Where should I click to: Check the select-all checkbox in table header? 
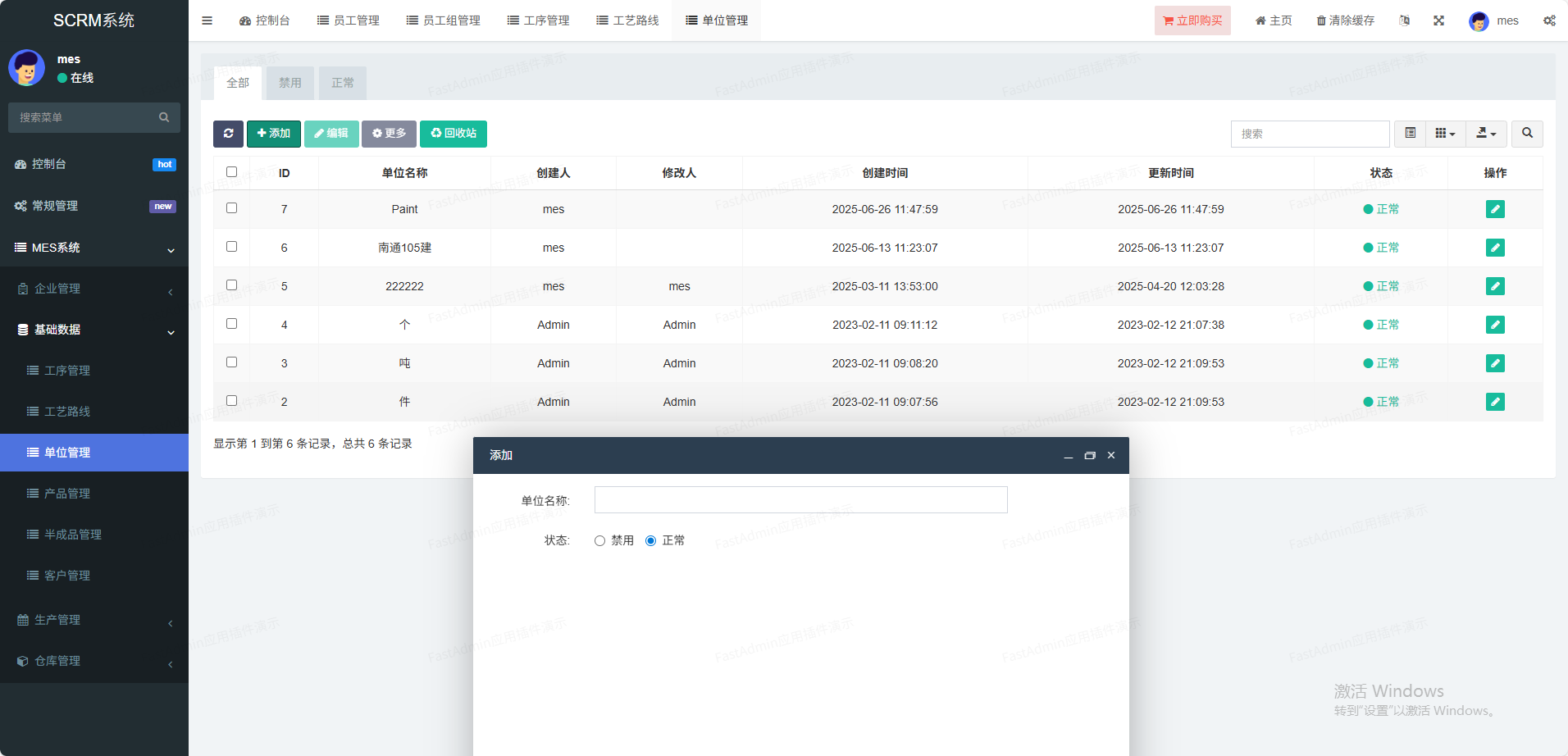pos(231,172)
